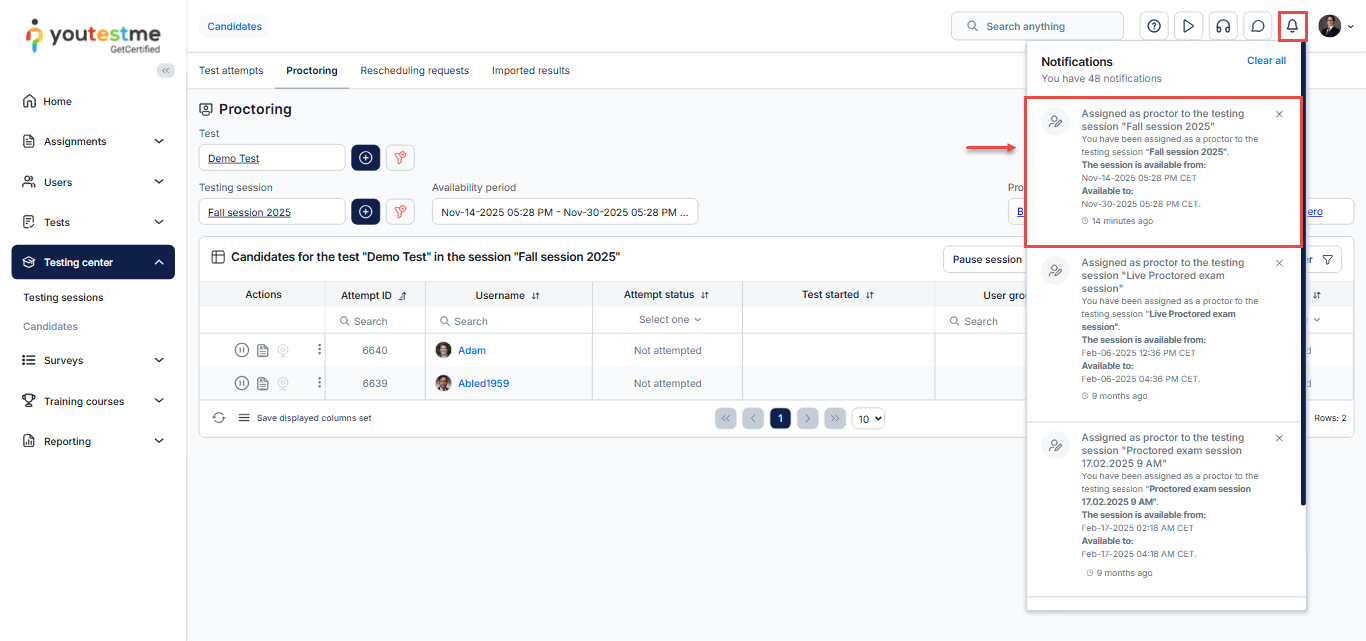Open the Attempt status 'Select one' dropdown
Screen dimensions: 1366x641
(669, 320)
